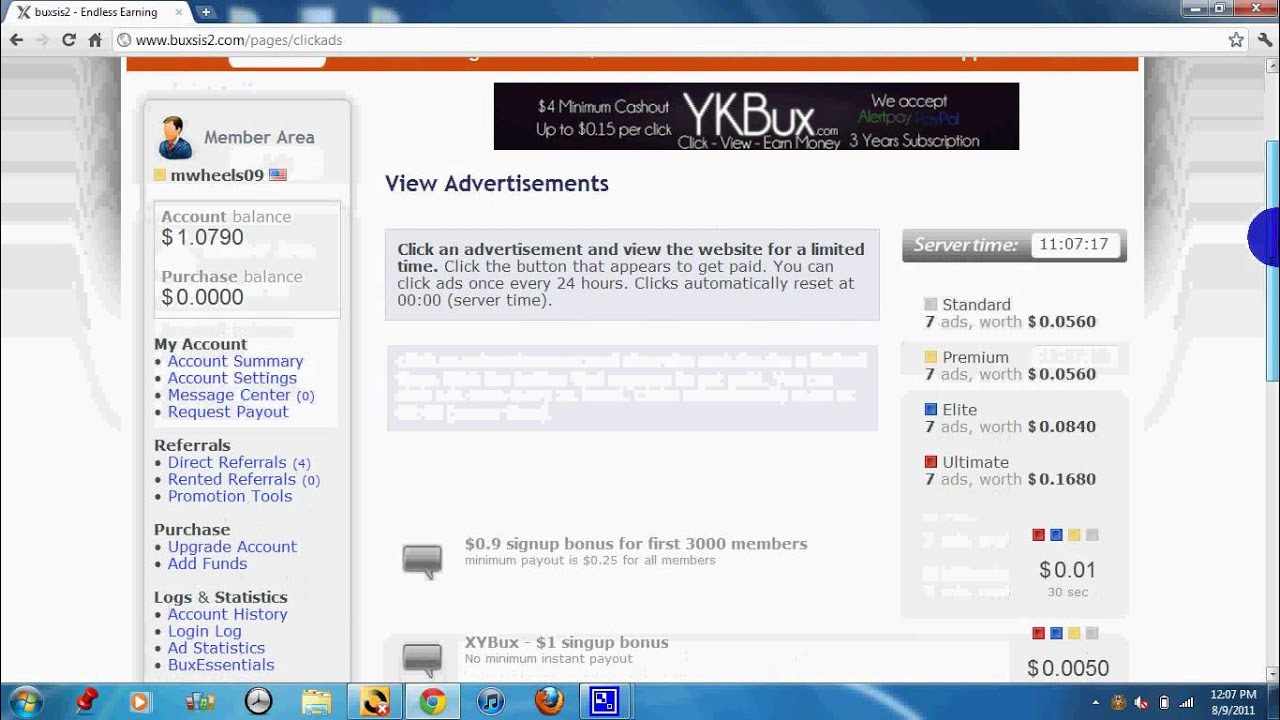Viewport: 1280px width, 720px height.
Task: Click the View Advertisements heading
Action: click(497, 184)
